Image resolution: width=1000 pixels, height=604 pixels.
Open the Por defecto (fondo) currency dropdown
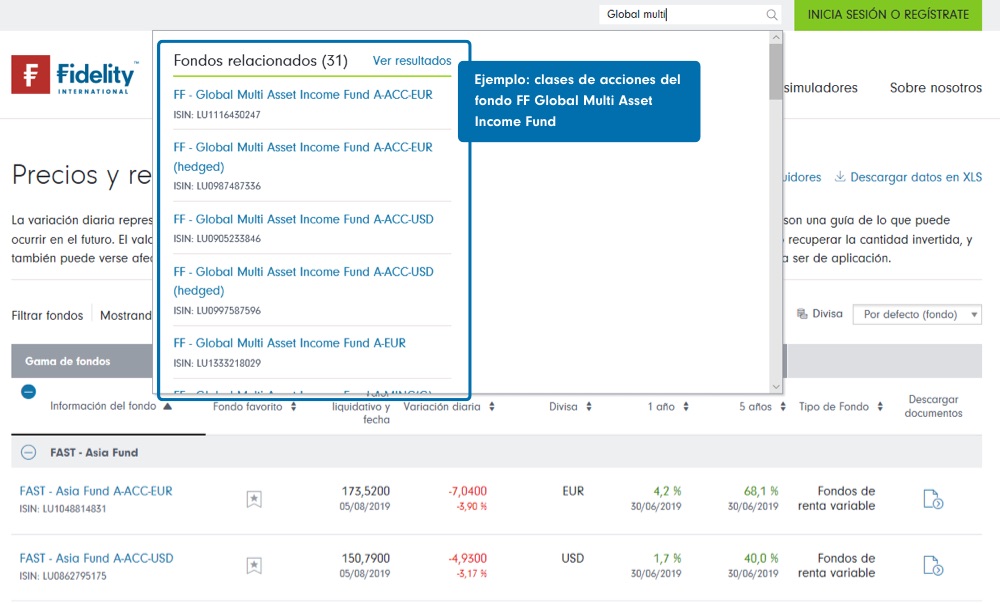(917, 314)
